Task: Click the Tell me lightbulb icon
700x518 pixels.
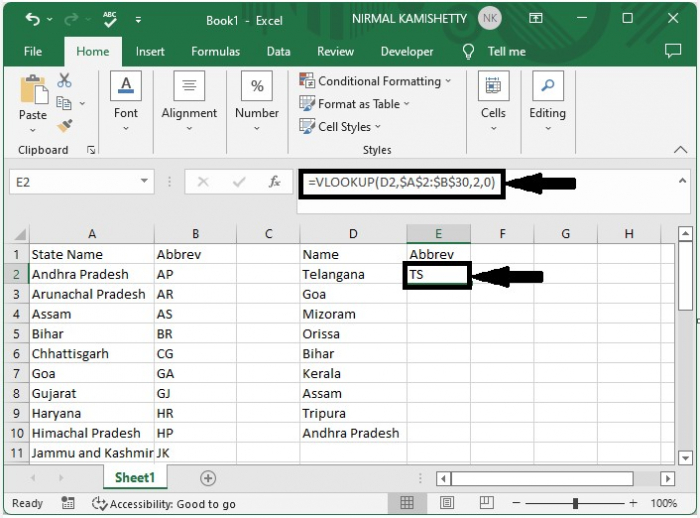Action: pyautogui.click(x=468, y=52)
